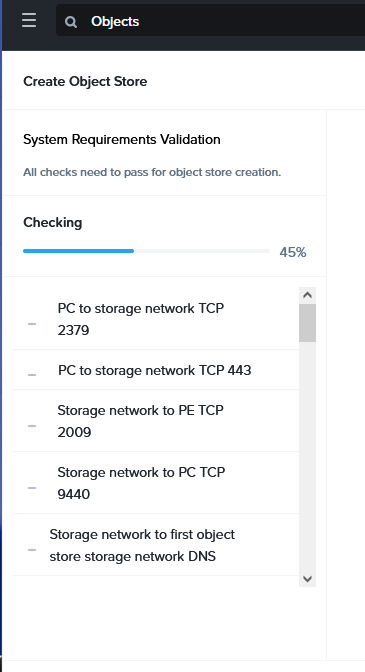Click the 45% progress label

(293, 252)
